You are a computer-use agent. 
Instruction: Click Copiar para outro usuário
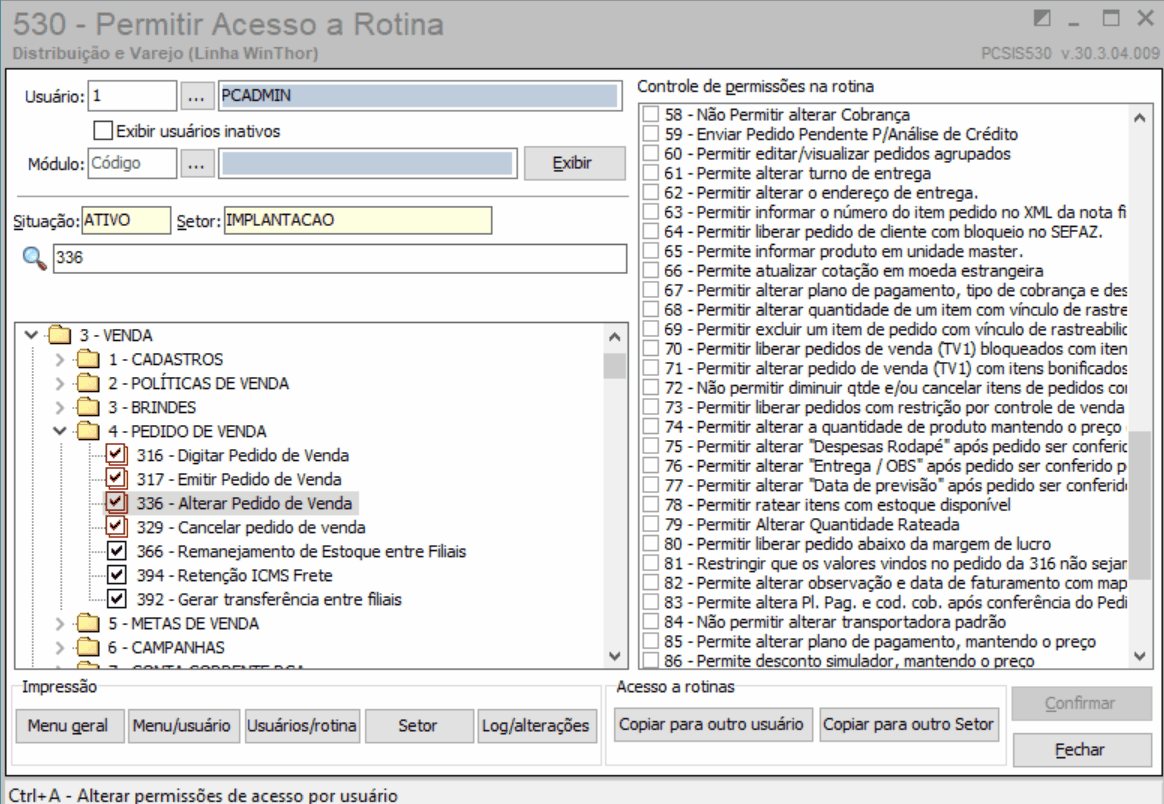(712, 724)
